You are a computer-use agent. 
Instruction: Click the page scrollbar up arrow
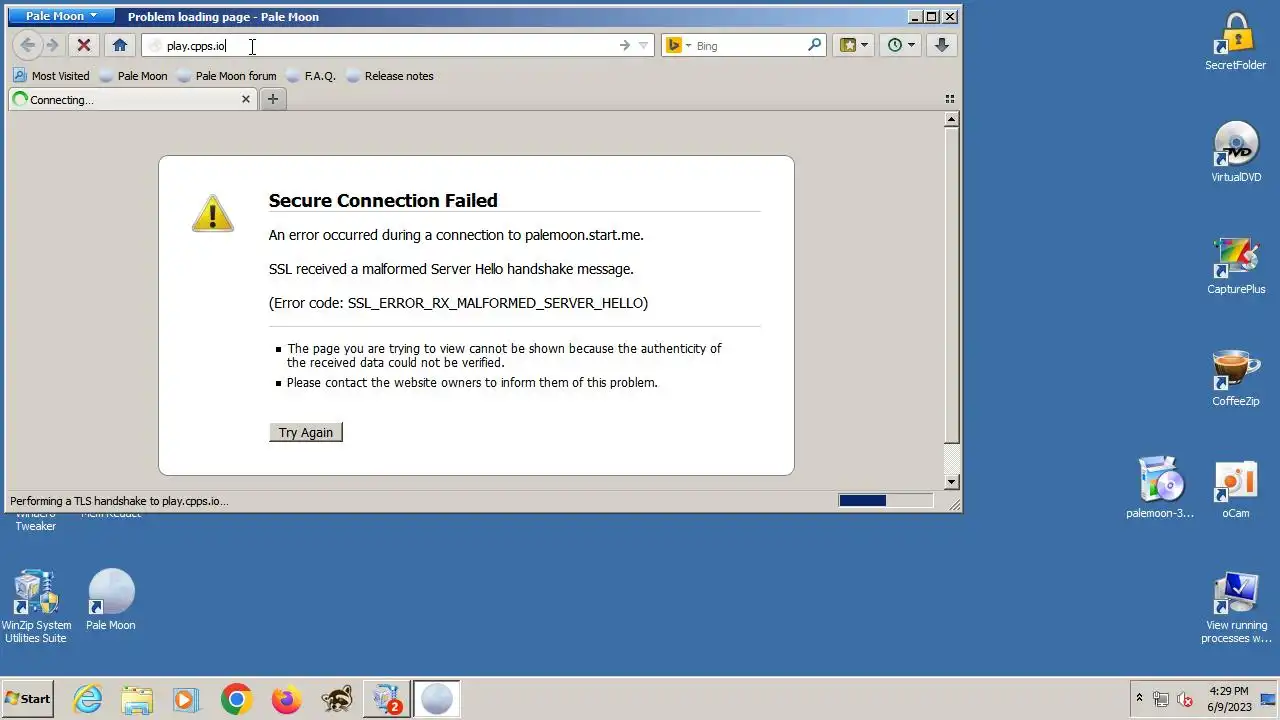[952, 119]
